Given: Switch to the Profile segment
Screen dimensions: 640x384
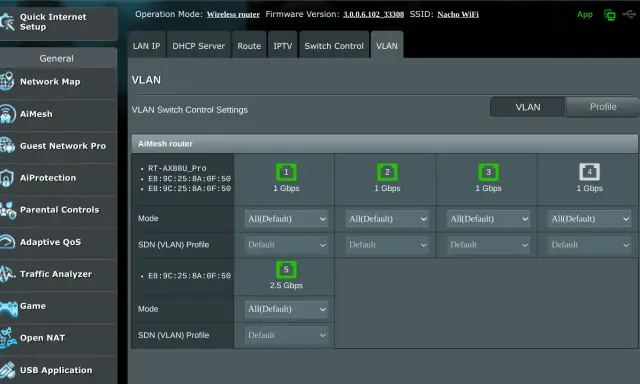Looking at the screenshot, I should coord(603,107).
